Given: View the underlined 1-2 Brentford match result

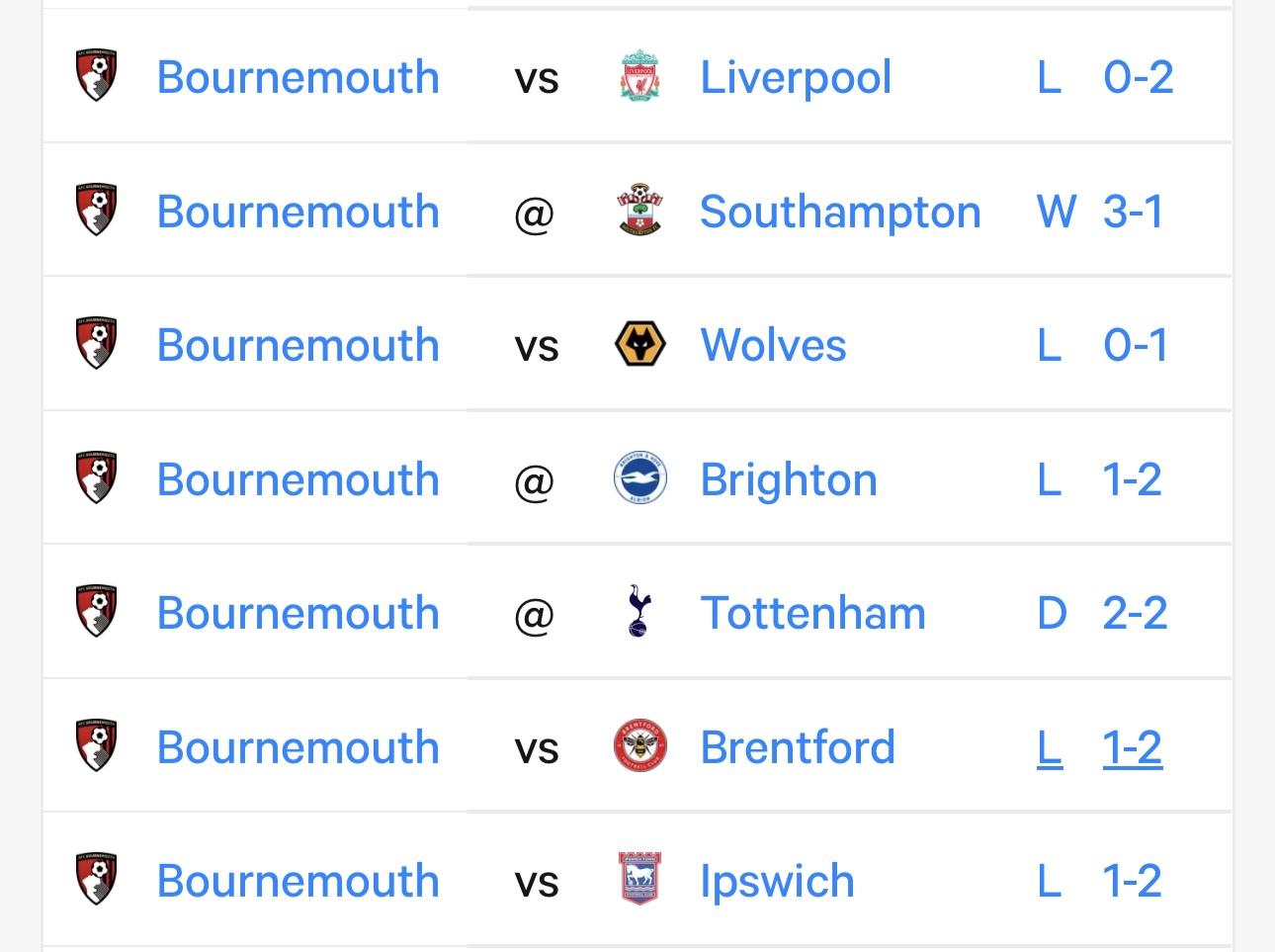Looking at the screenshot, I should (1133, 747).
